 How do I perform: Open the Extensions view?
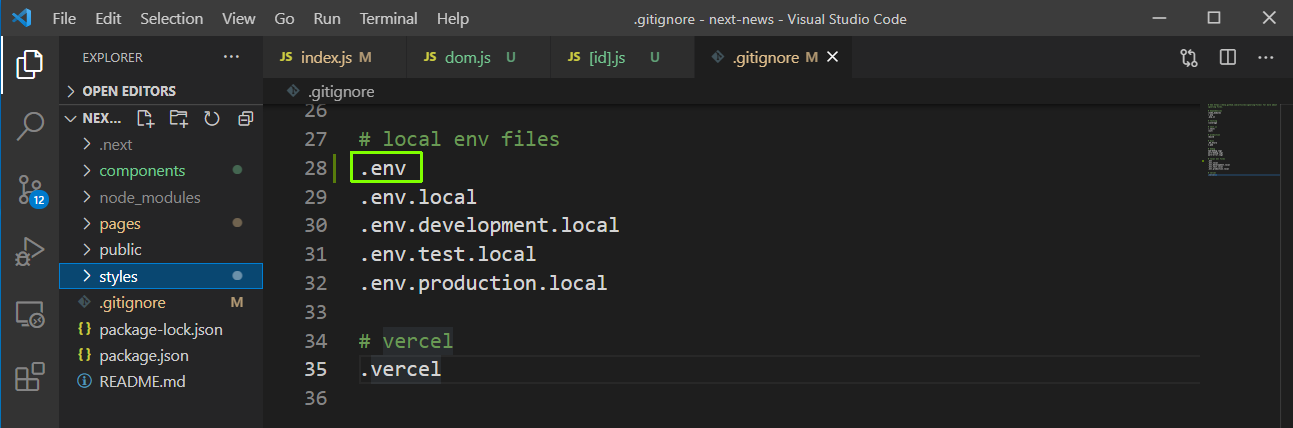click(30, 377)
